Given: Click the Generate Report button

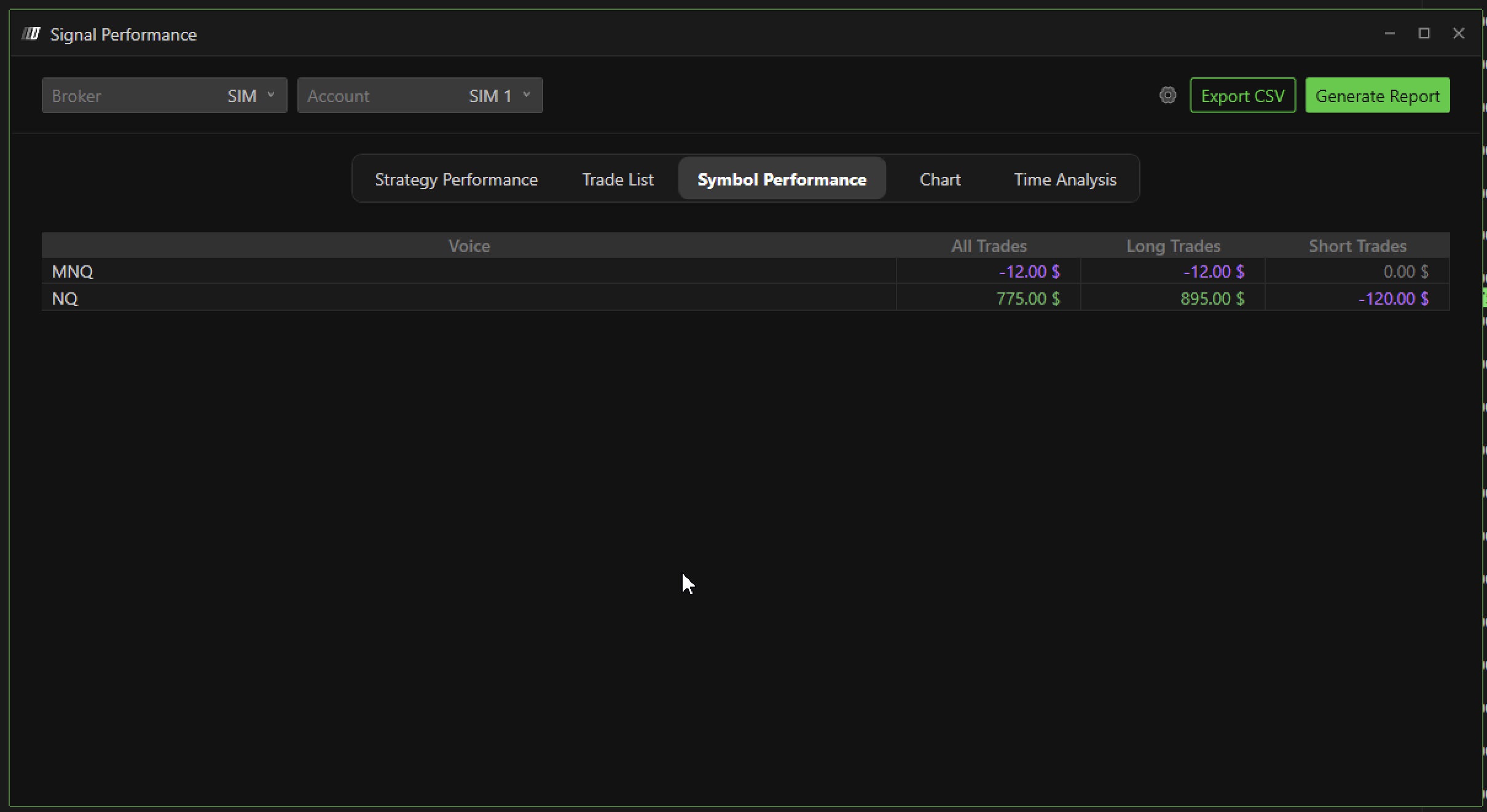Looking at the screenshot, I should pos(1377,95).
